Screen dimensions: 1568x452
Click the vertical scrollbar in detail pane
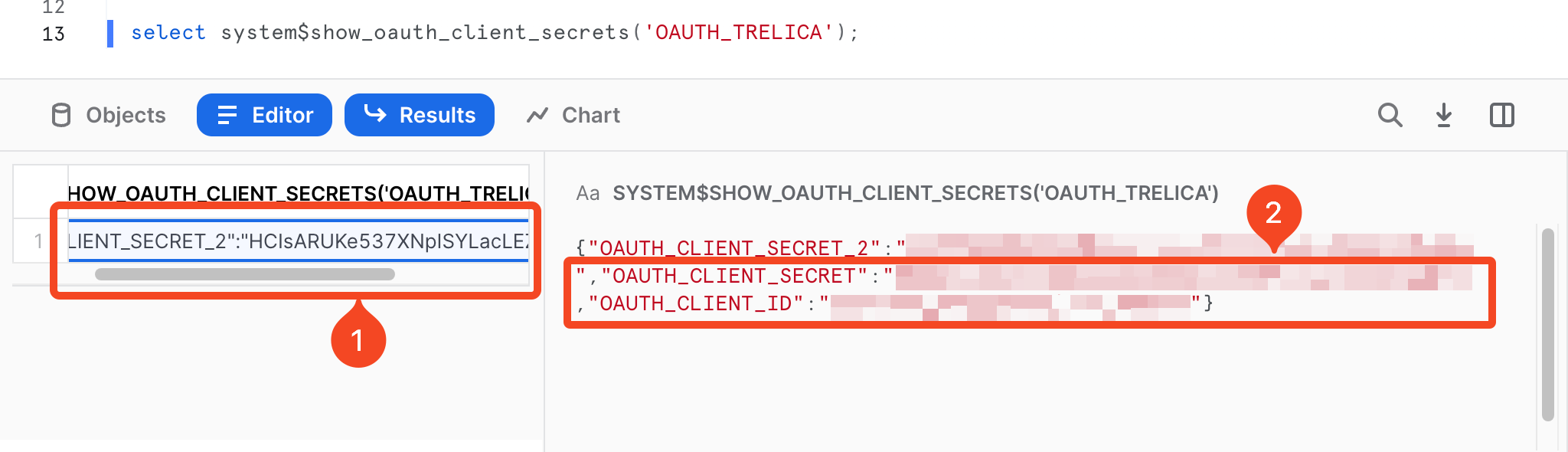[x=1548, y=324]
